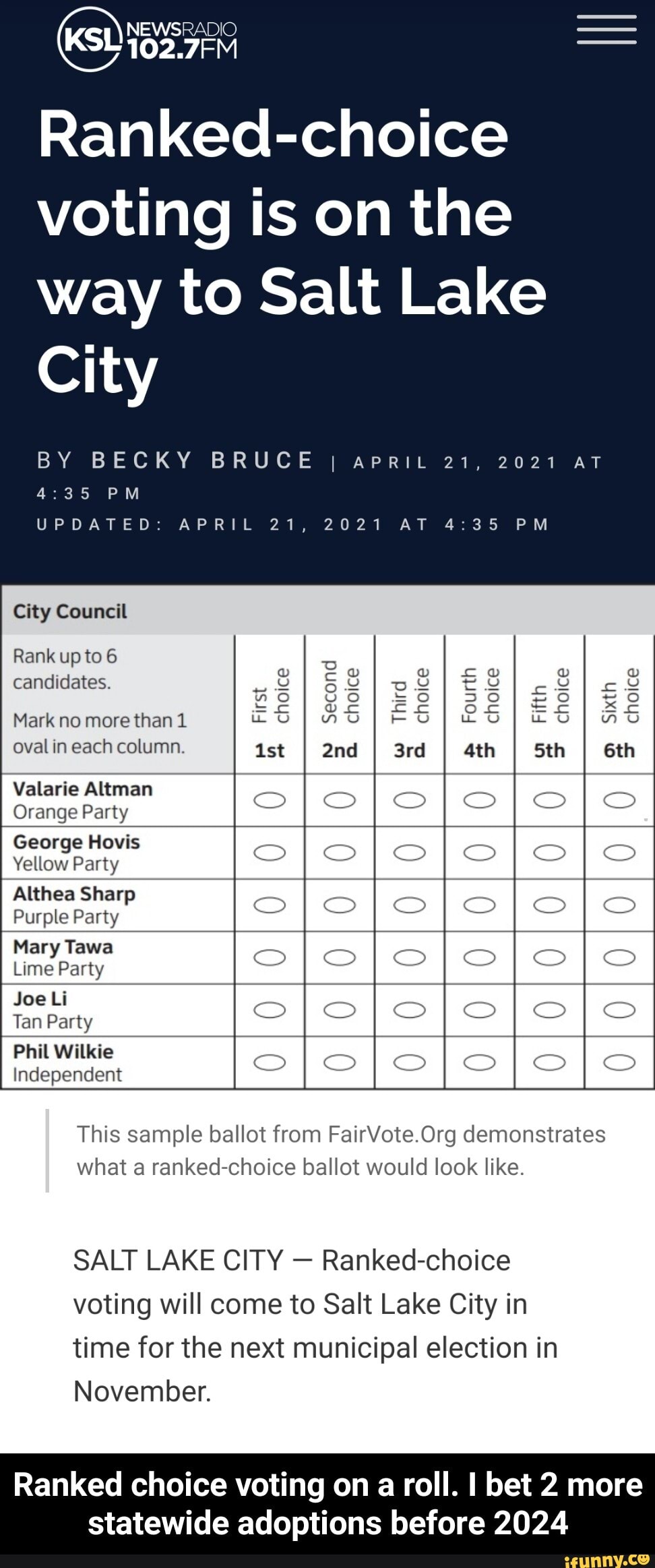Click the meme caption about statewide adoptions

327,1504
